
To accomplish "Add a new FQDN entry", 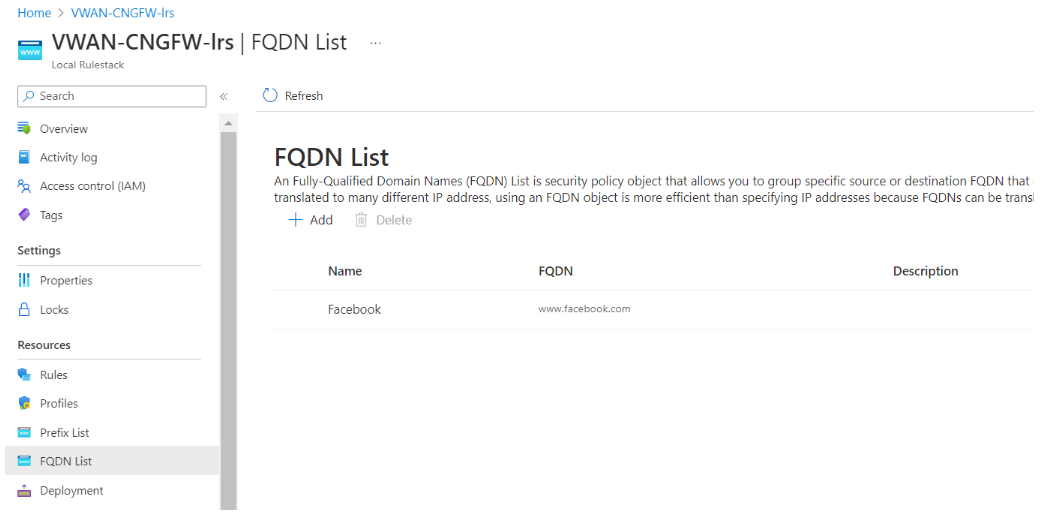I will point(310,220).
